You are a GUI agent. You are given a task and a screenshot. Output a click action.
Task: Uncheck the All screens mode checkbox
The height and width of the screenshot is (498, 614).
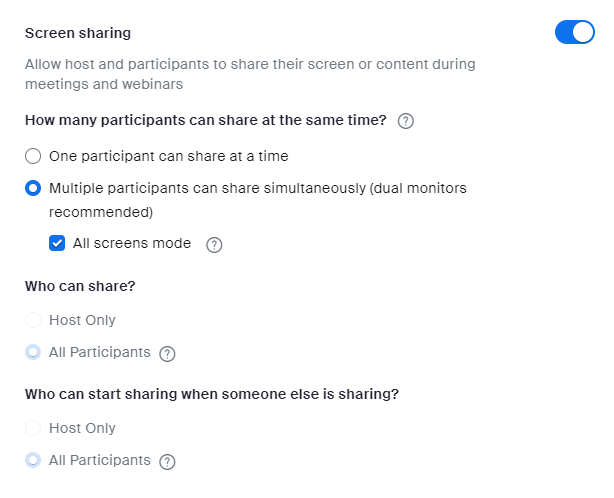[57, 243]
